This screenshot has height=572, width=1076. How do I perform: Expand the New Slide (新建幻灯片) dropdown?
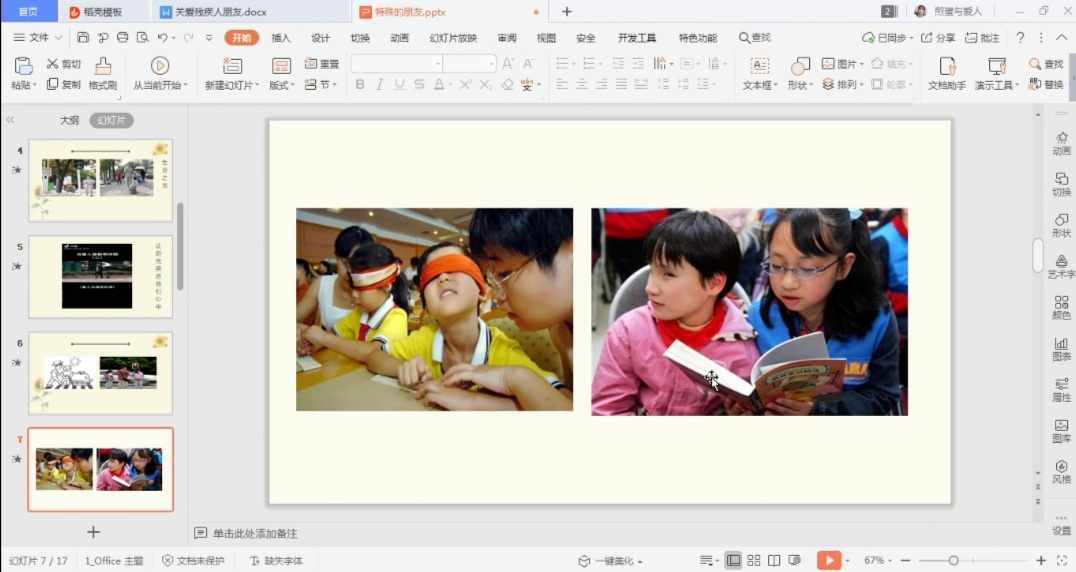coord(232,86)
